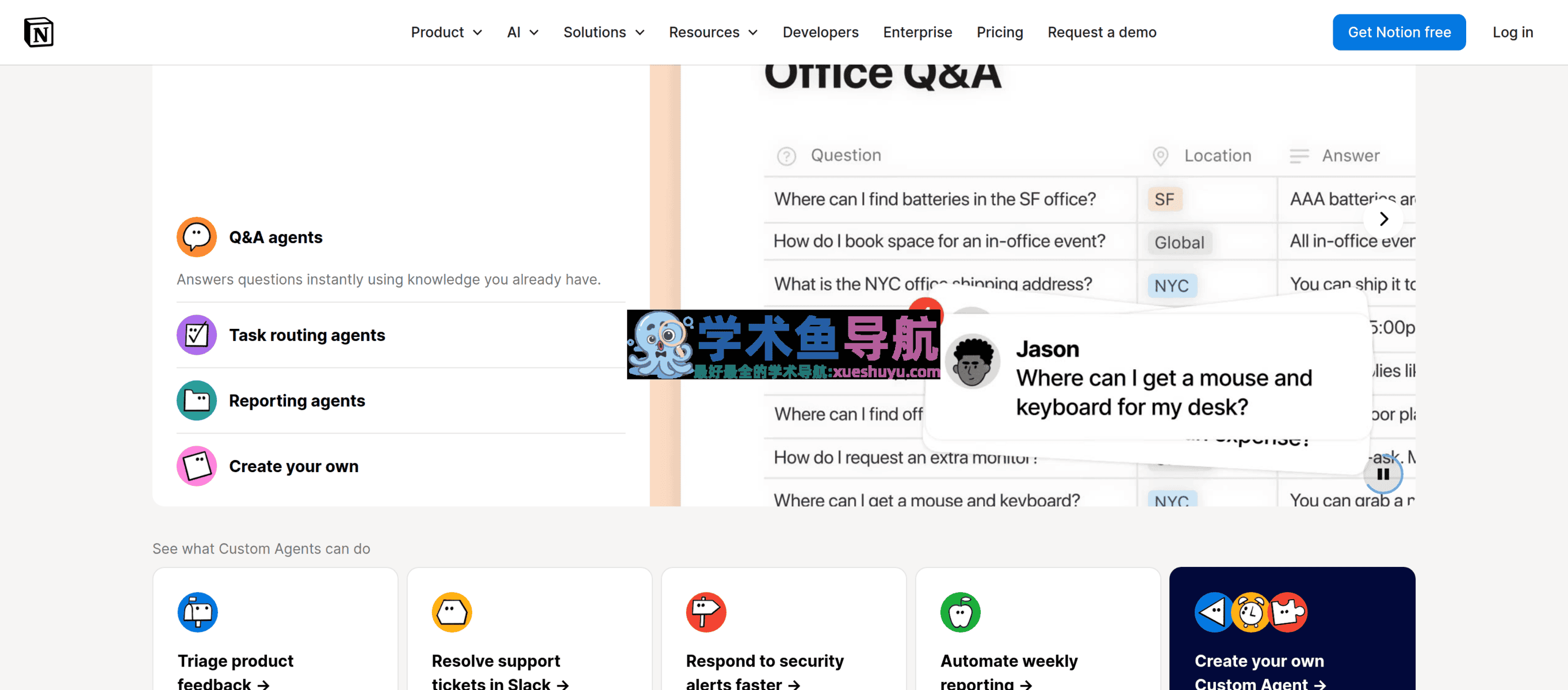Click the red signpost icon for security alerts
Viewport: 1568px width, 690px height.
click(706, 612)
